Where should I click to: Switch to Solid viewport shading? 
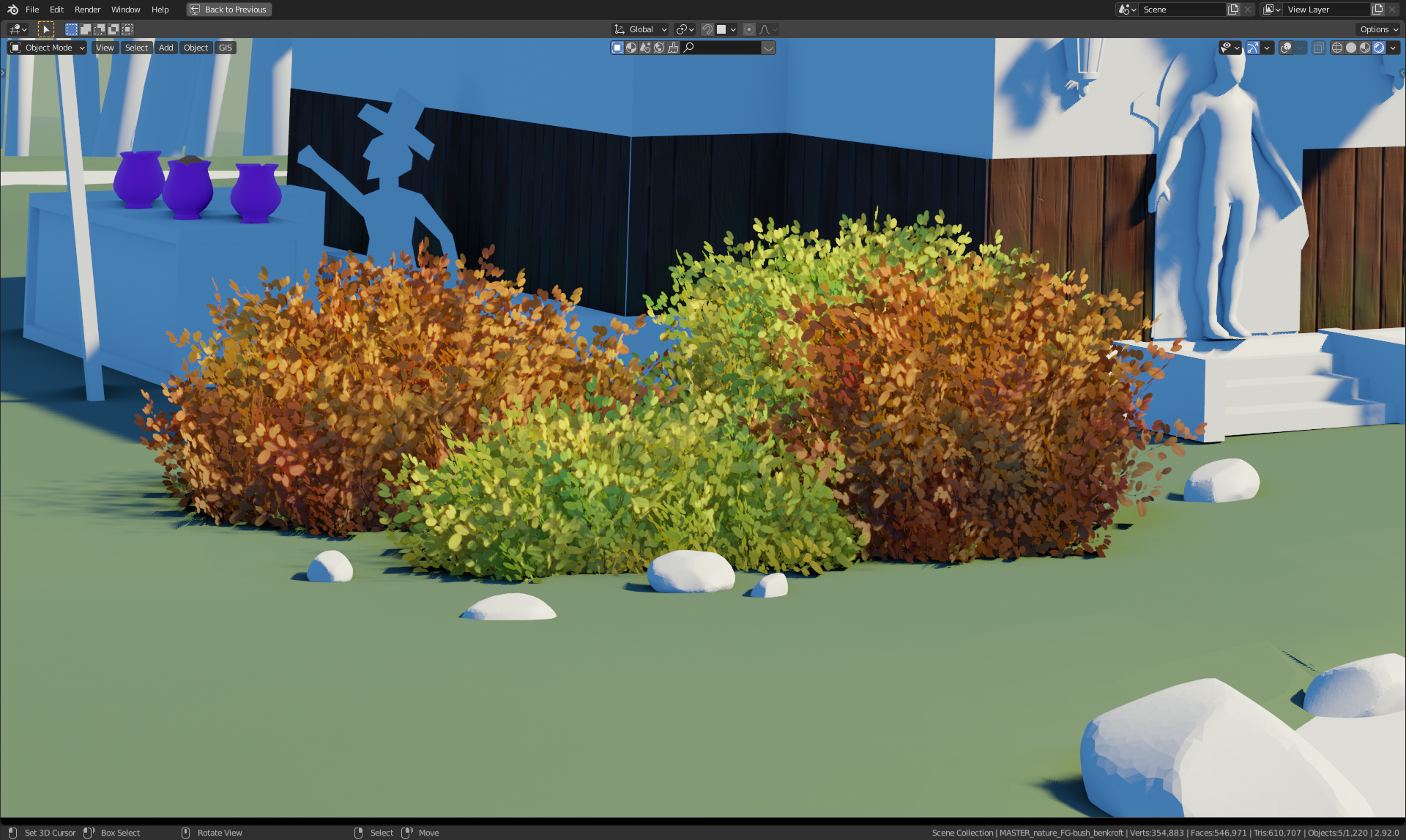click(x=1351, y=48)
